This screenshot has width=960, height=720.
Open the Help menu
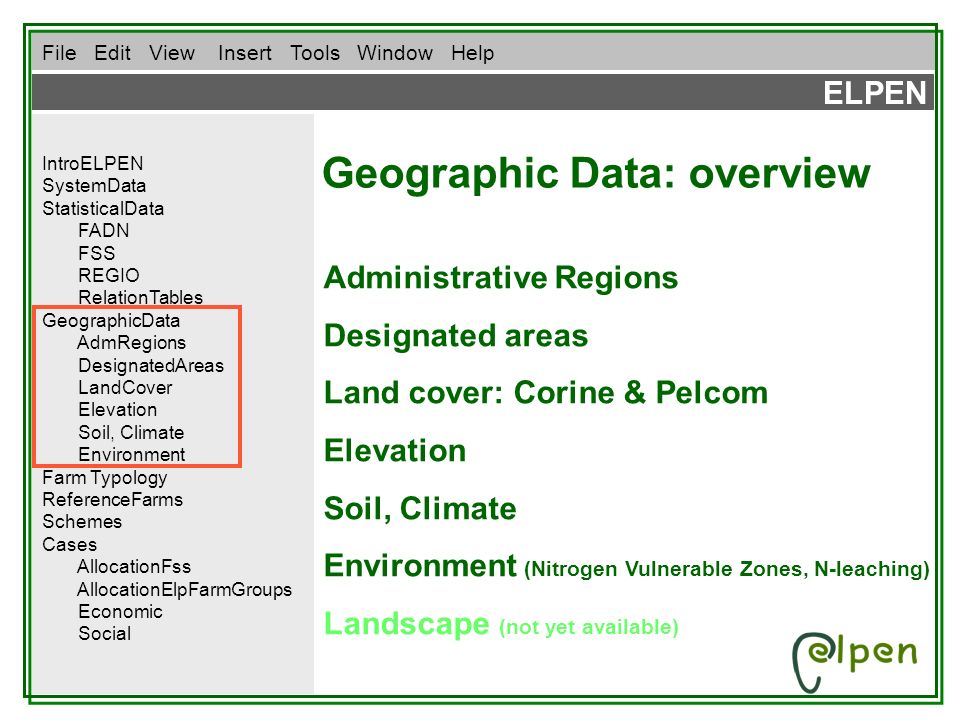[x=473, y=53]
